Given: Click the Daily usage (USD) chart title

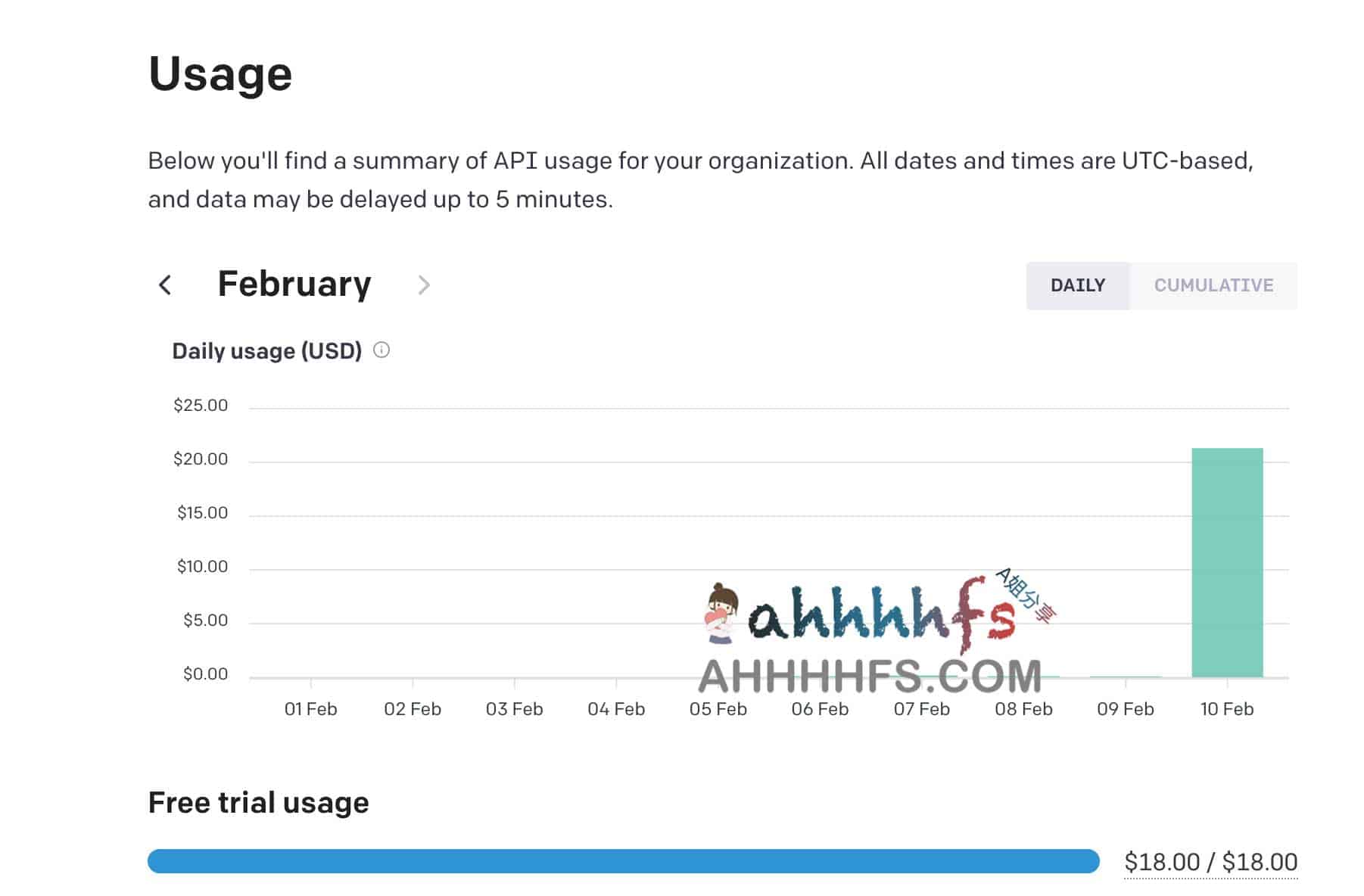Looking at the screenshot, I should [x=266, y=351].
